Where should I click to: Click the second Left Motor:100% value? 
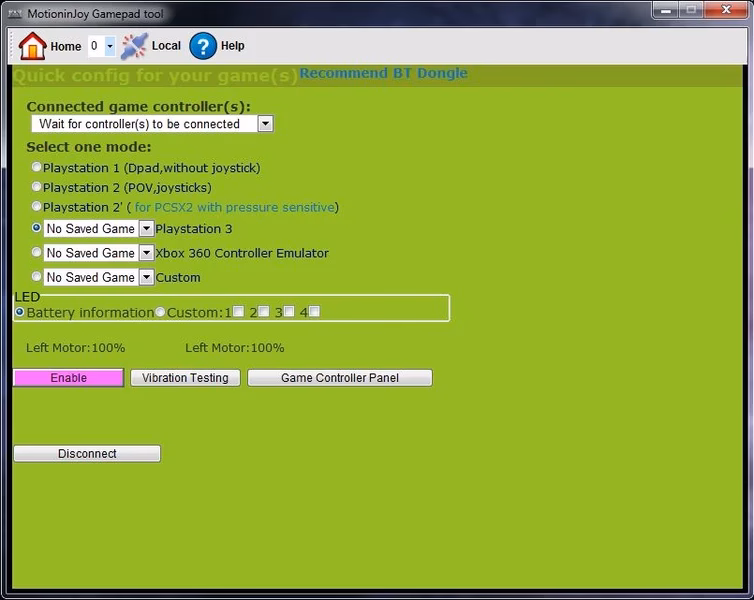(235, 348)
